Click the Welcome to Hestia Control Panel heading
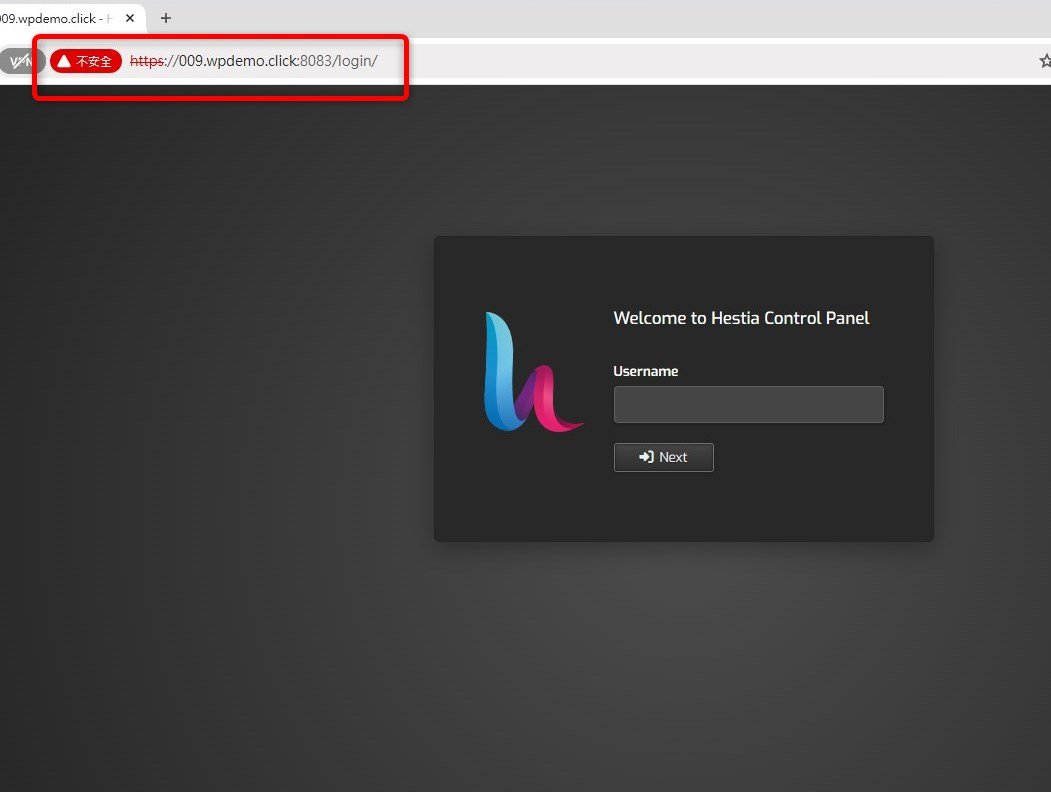1051x792 pixels. (741, 318)
